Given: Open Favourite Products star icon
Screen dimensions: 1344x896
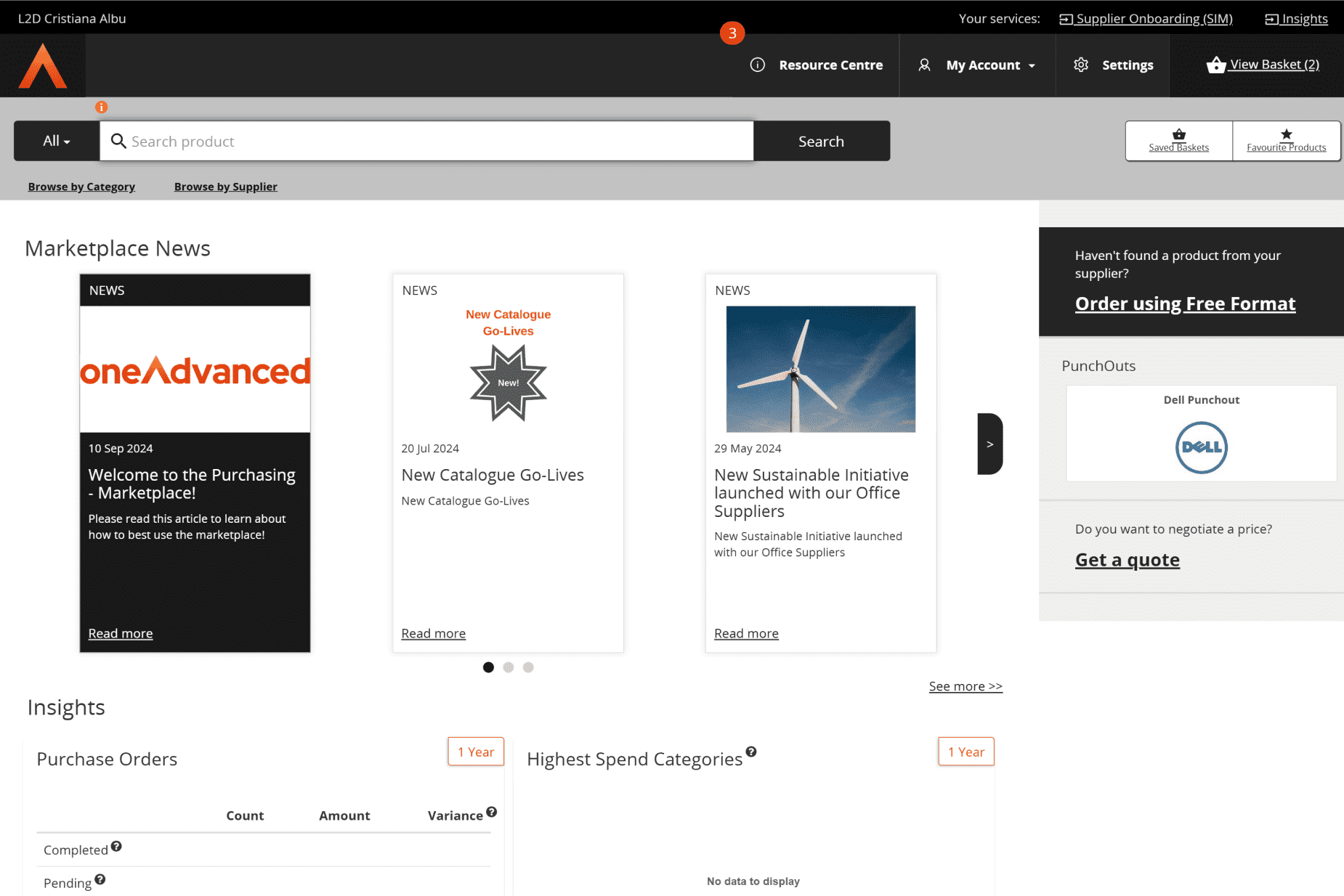Looking at the screenshot, I should (1286, 134).
